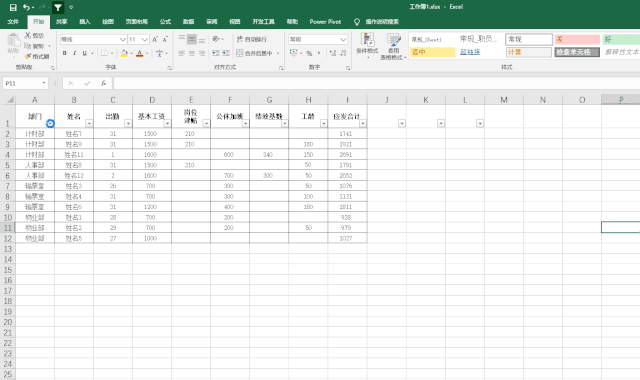
Task: Enable wrap text (自动换行)
Action: tap(252, 39)
